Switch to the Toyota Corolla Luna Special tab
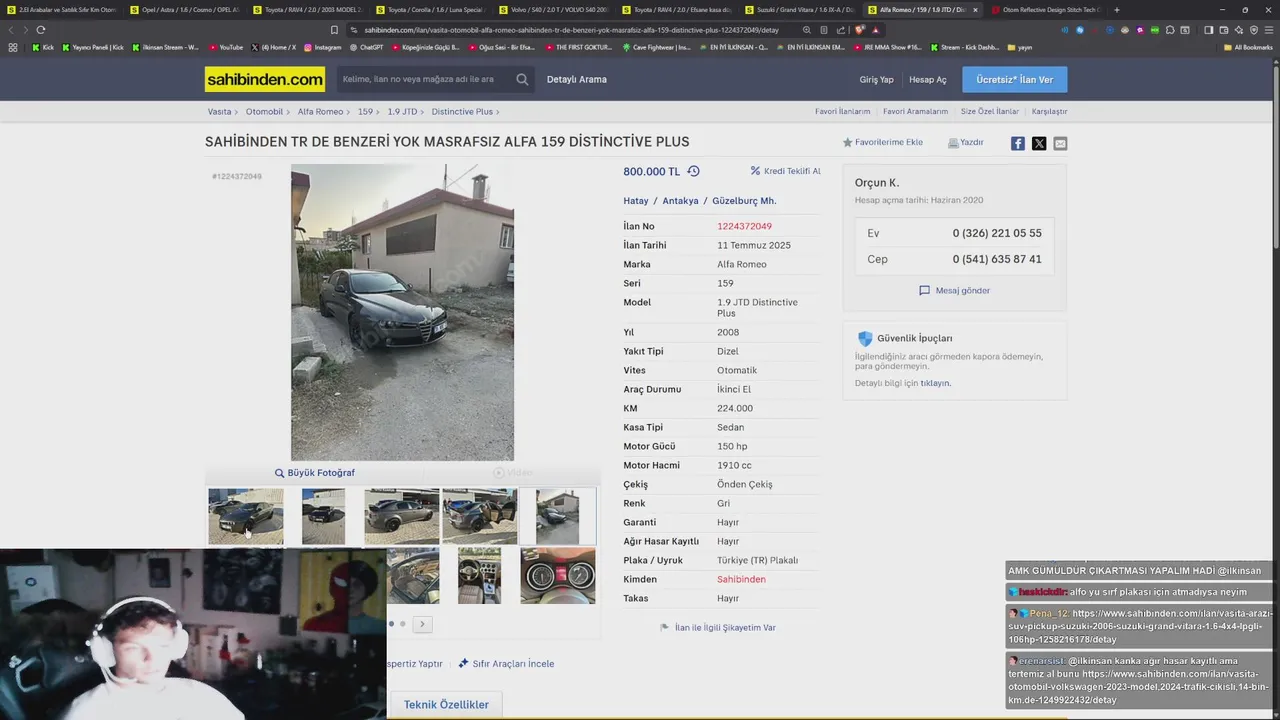 click(x=431, y=10)
